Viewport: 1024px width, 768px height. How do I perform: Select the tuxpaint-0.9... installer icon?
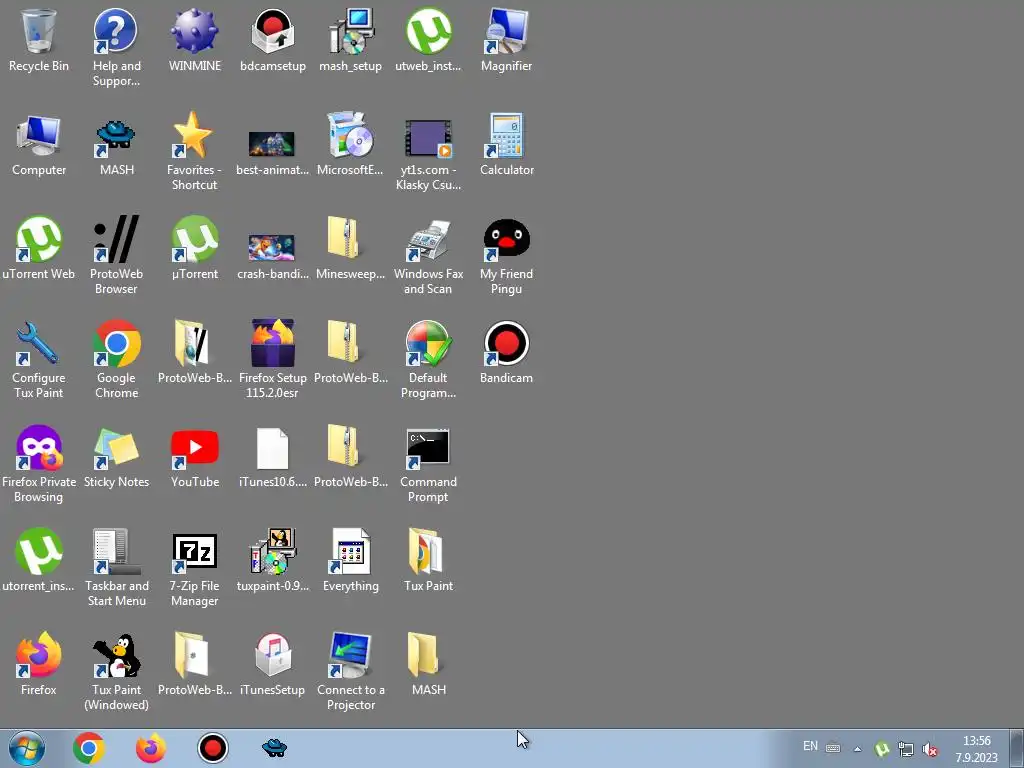(x=273, y=551)
